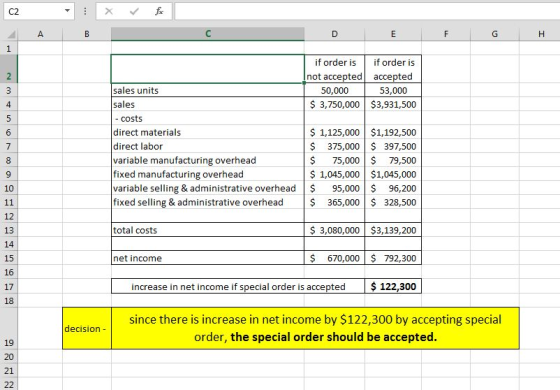Click the cell with $ 397,500
The image size is (560, 390).
click(393, 146)
